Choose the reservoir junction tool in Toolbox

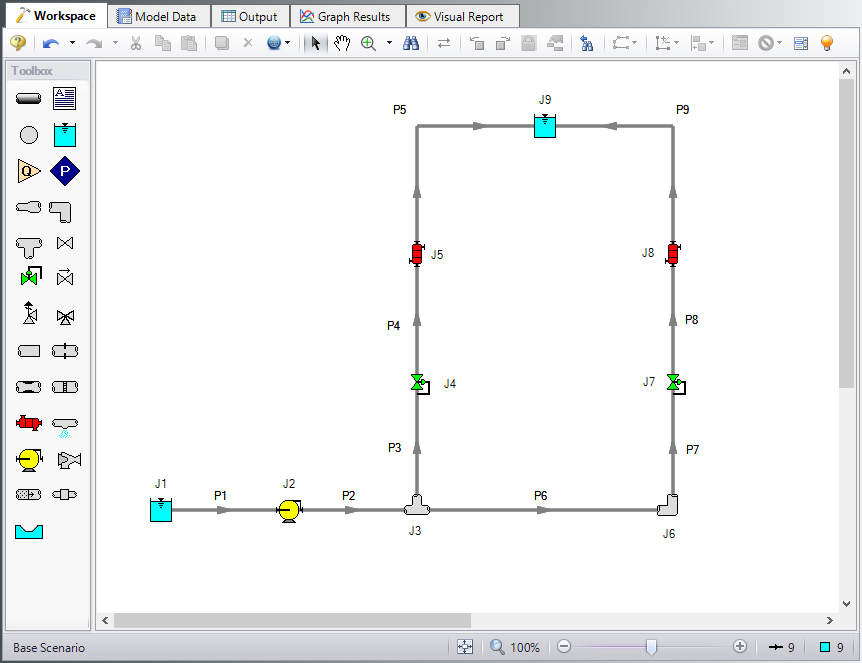[64, 134]
